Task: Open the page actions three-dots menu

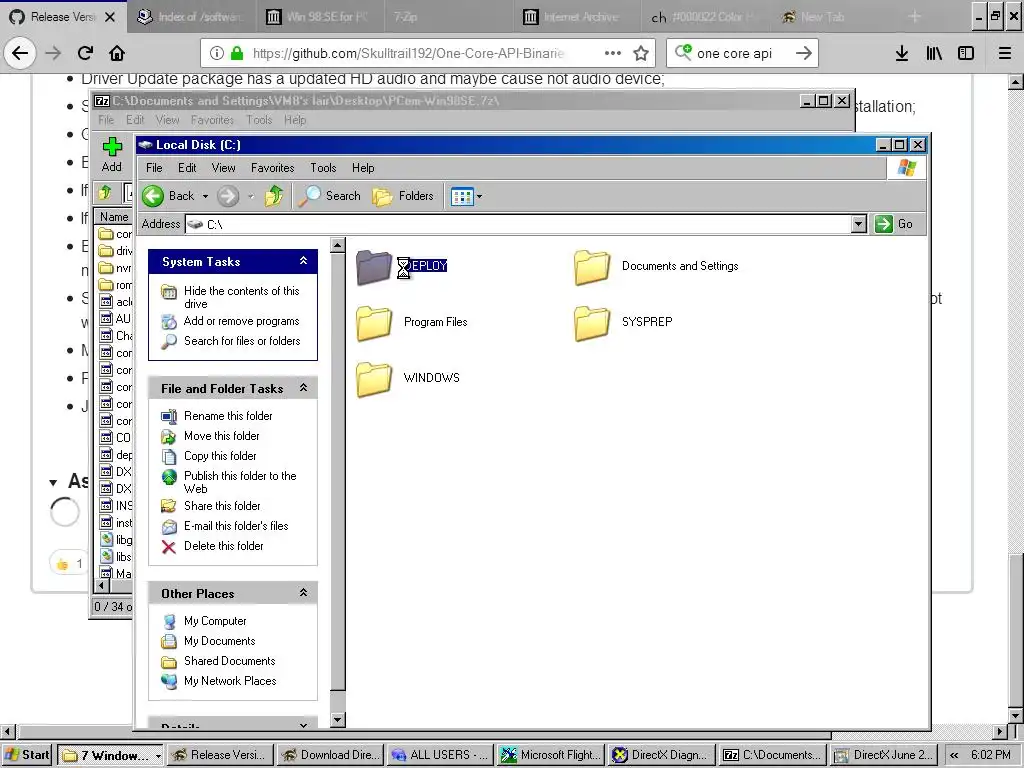Action: 613,53
